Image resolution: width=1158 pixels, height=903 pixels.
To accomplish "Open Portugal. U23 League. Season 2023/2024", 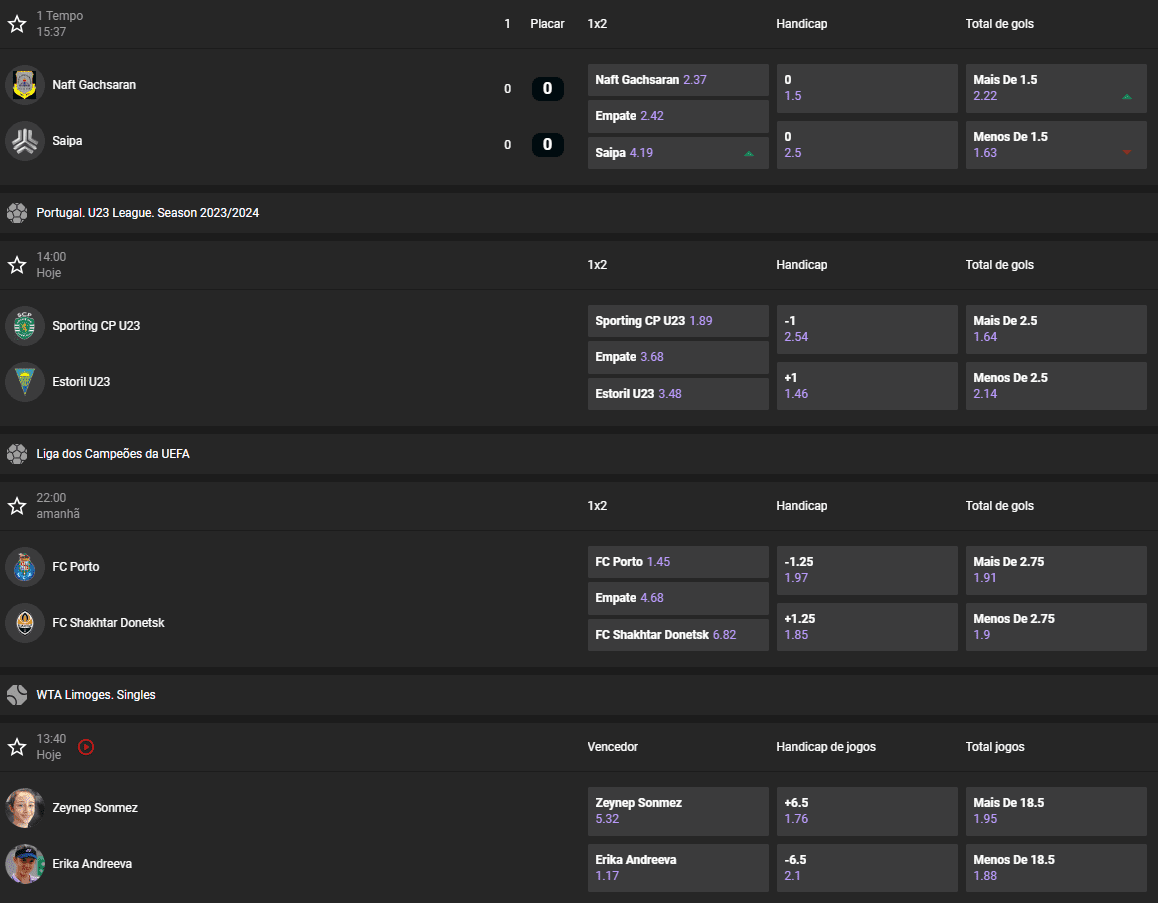I will [x=148, y=213].
